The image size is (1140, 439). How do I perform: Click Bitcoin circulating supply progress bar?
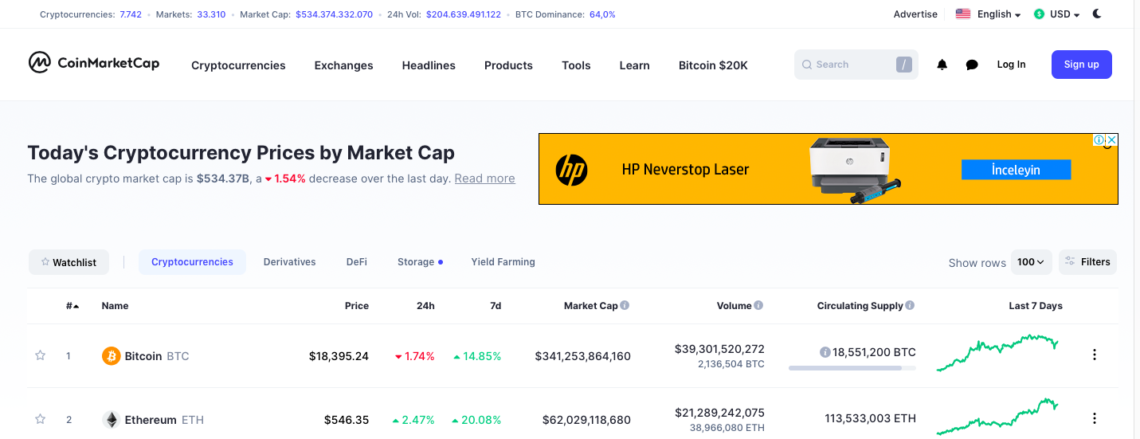coord(851,368)
